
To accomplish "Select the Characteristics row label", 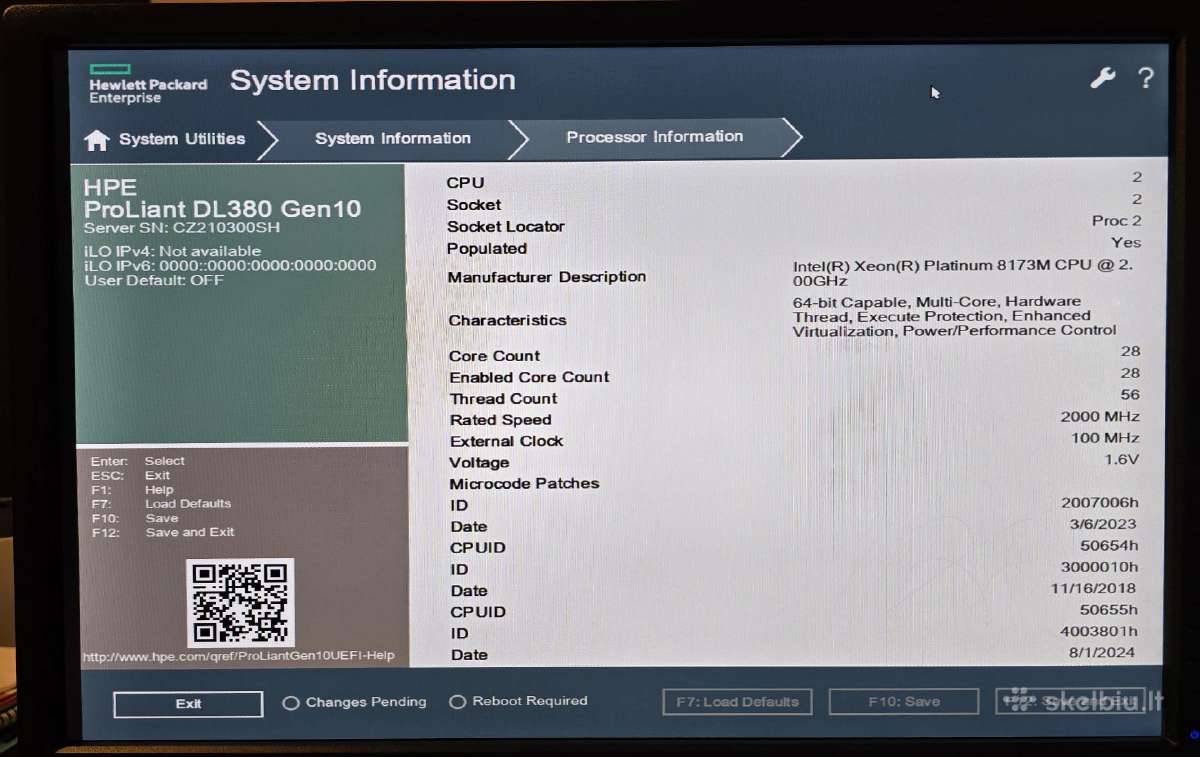I will (x=507, y=320).
